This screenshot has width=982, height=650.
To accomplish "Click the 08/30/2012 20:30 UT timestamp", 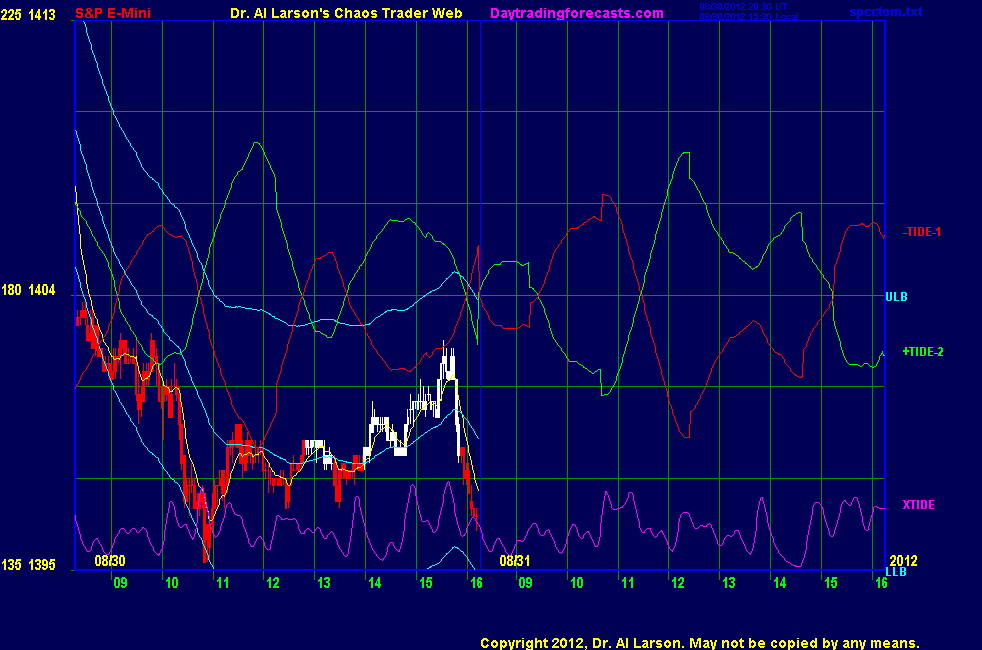I will pyautogui.click(x=740, y=8).
